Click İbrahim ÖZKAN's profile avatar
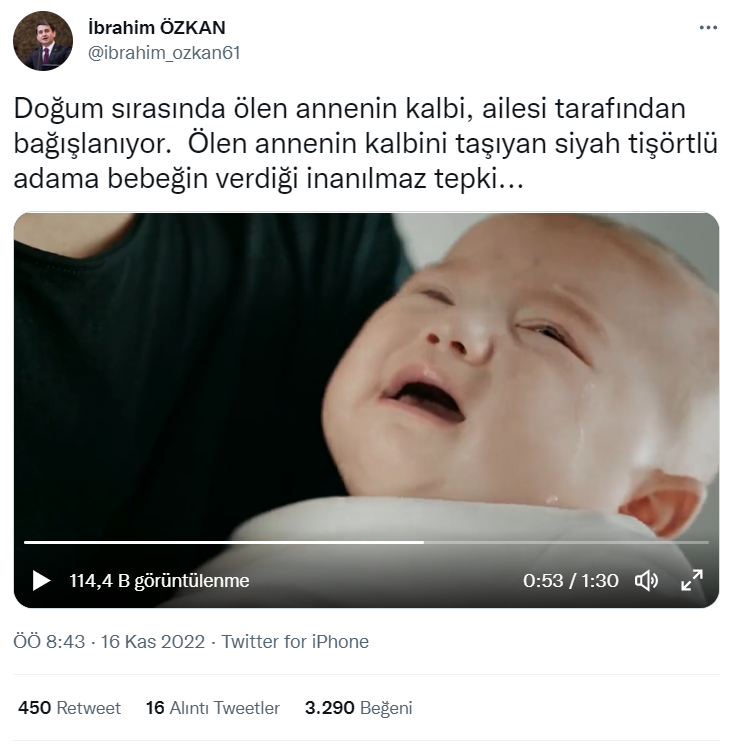This screenshot has height=747, width=735. pos(43,41)
